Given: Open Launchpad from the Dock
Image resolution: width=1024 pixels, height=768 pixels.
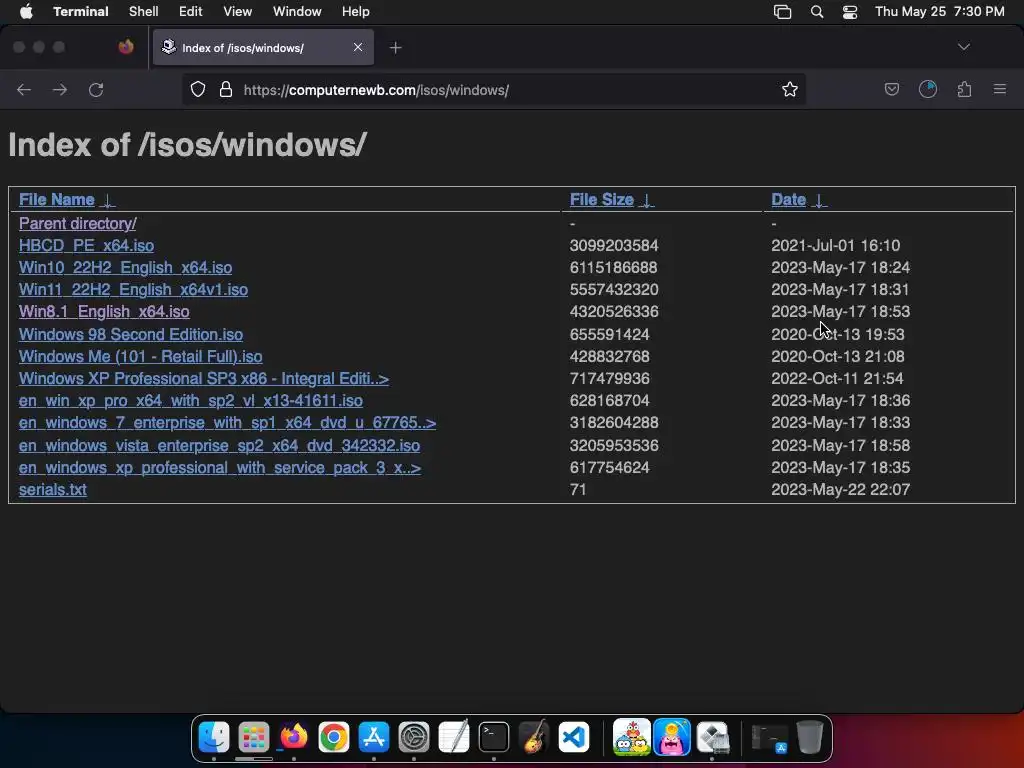Looking at the screenshot, I should pyautogui.click(x=254, y=737).
